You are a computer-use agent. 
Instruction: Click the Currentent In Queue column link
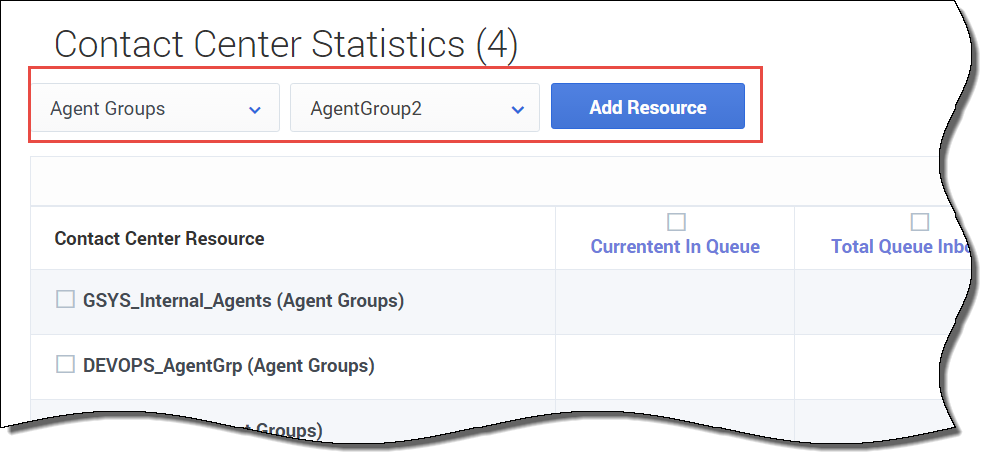[x=675, y=246]
